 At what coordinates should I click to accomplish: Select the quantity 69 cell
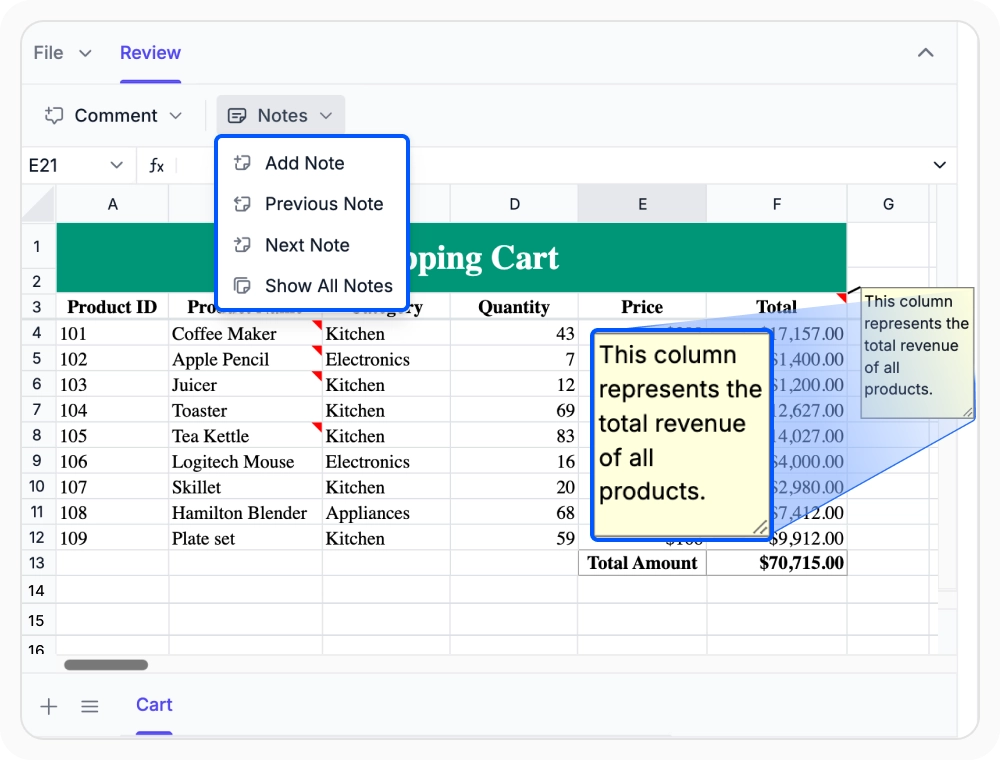pyautogui.click(x=514, y=410)
